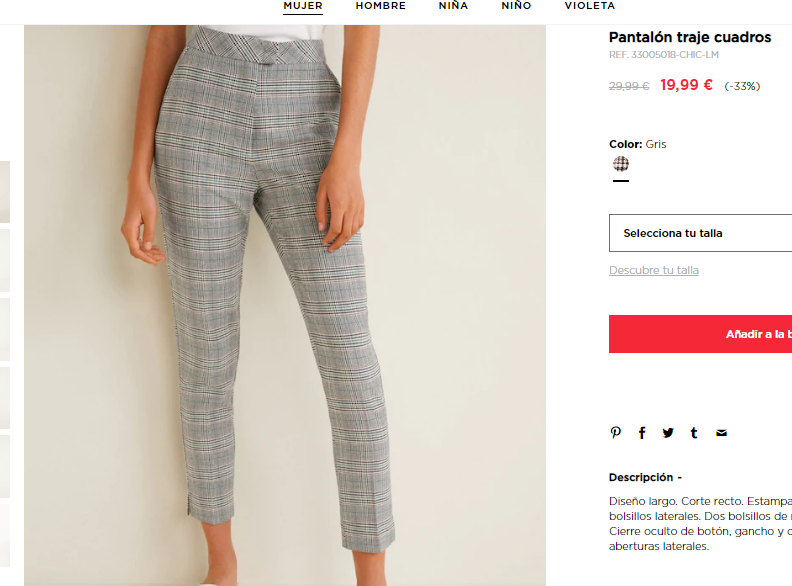This screenshot has width=792, height=586.
Task: Go to the NIÑA section
Action: pyautogui.click(x=453, y=6)
